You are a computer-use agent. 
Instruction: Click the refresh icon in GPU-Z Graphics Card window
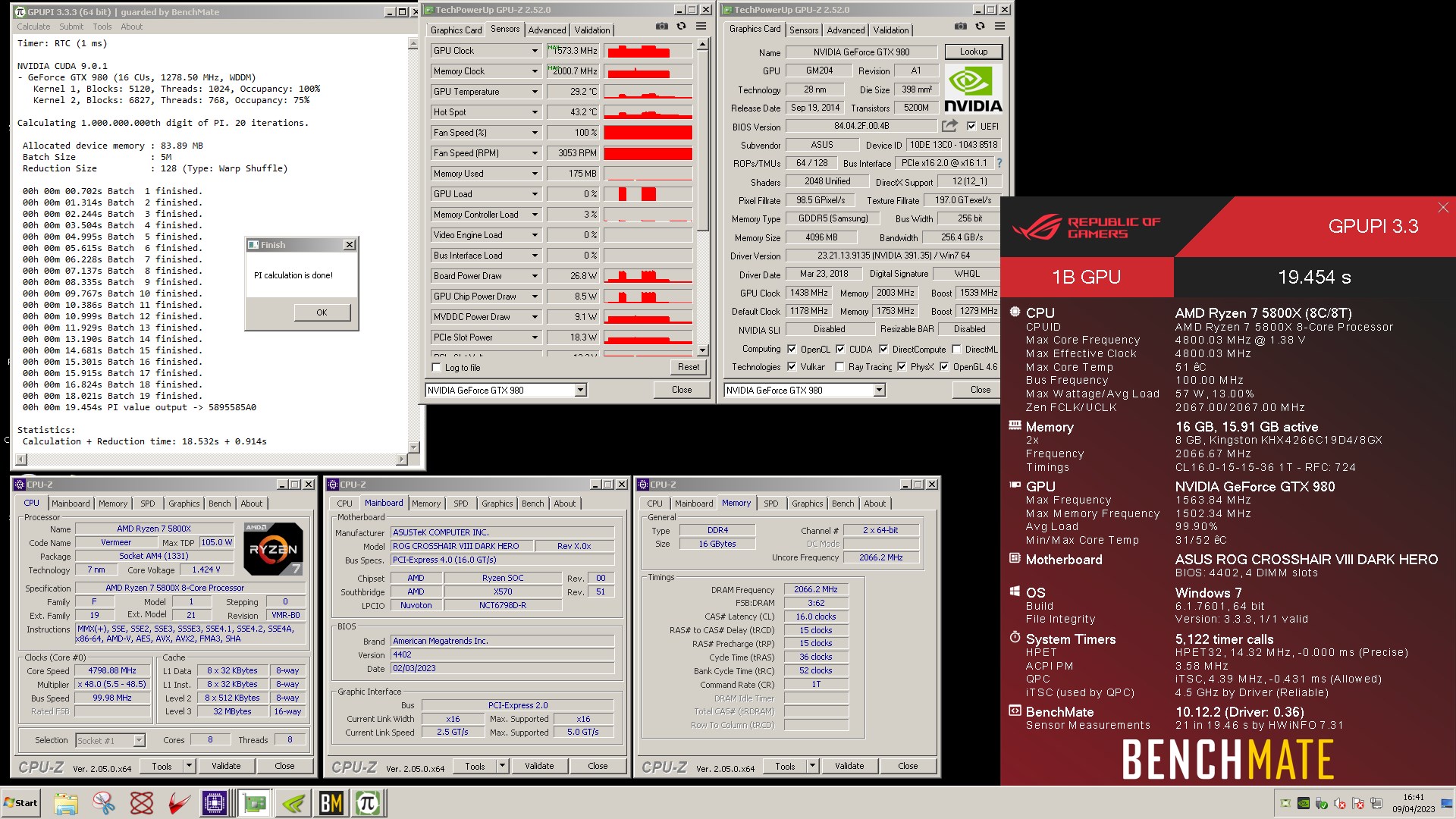coord(980,27)
